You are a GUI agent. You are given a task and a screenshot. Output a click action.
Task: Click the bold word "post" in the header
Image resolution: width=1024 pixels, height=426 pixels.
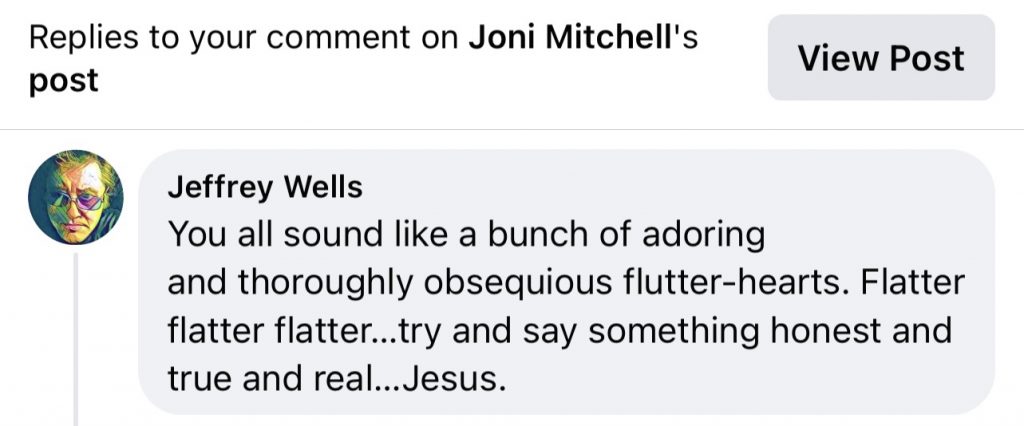[x=64, y=81]
